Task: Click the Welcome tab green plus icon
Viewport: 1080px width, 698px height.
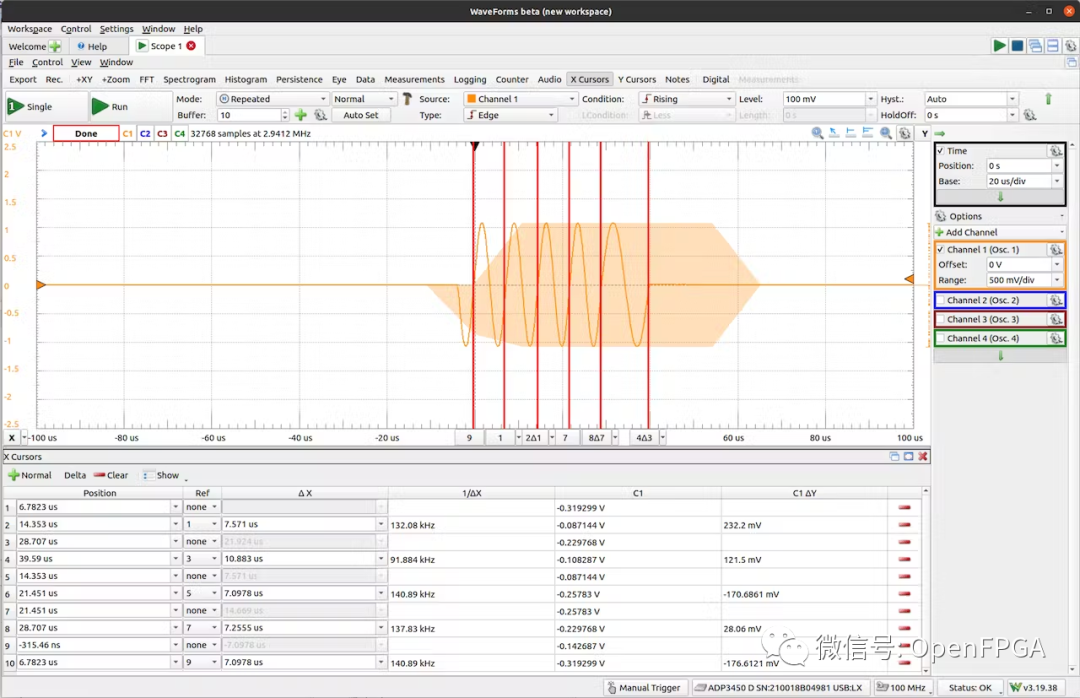Action: coord(55,46)
